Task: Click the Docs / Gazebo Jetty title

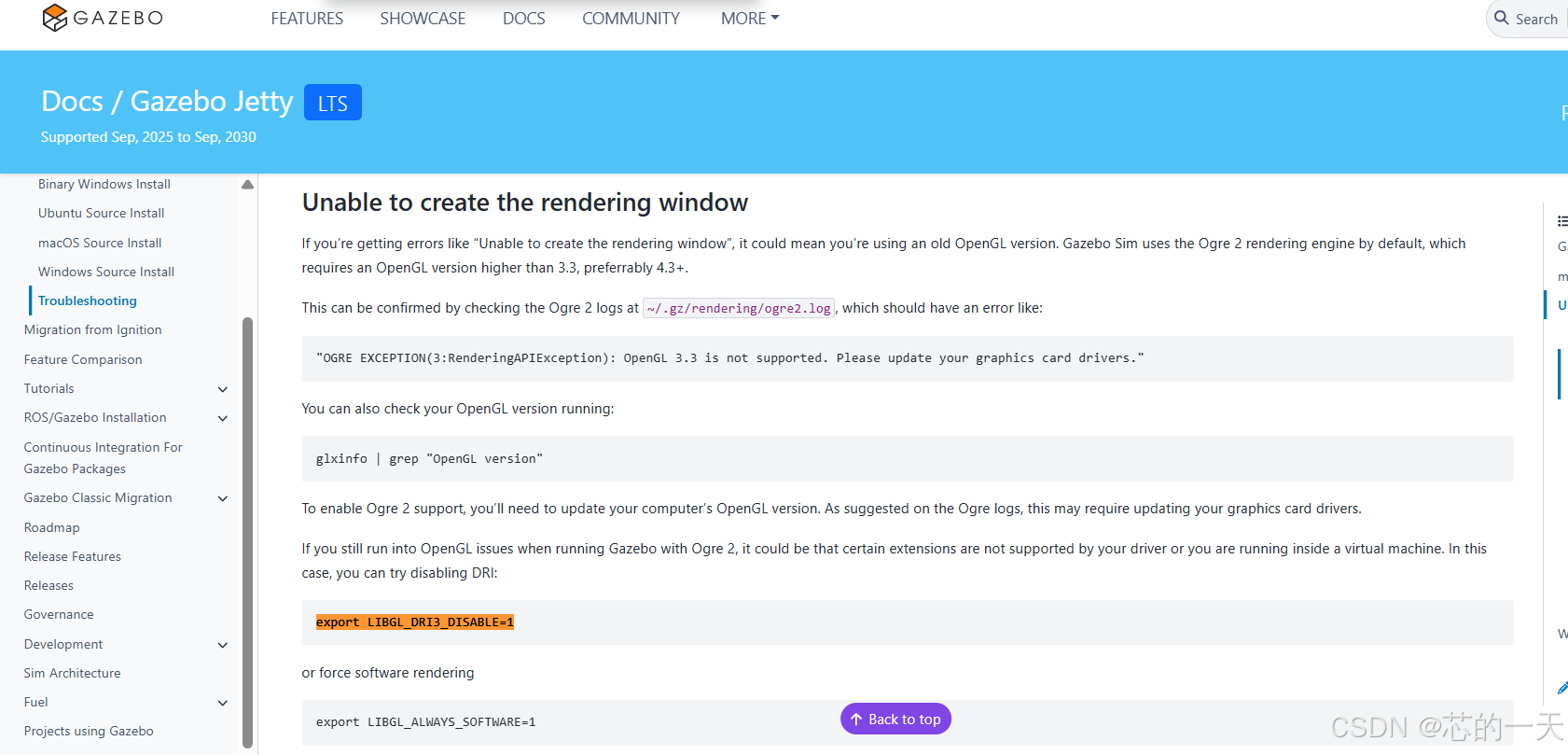Action: tap(167, 101)
